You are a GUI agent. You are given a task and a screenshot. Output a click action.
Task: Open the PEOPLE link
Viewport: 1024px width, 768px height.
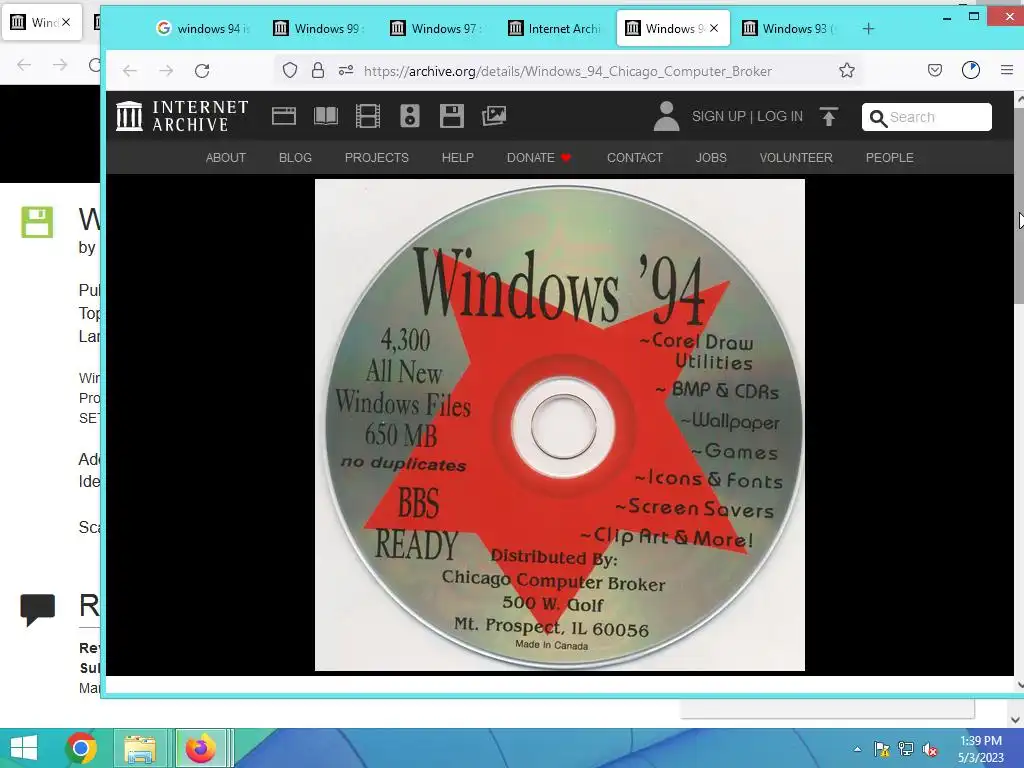point(889,157)
